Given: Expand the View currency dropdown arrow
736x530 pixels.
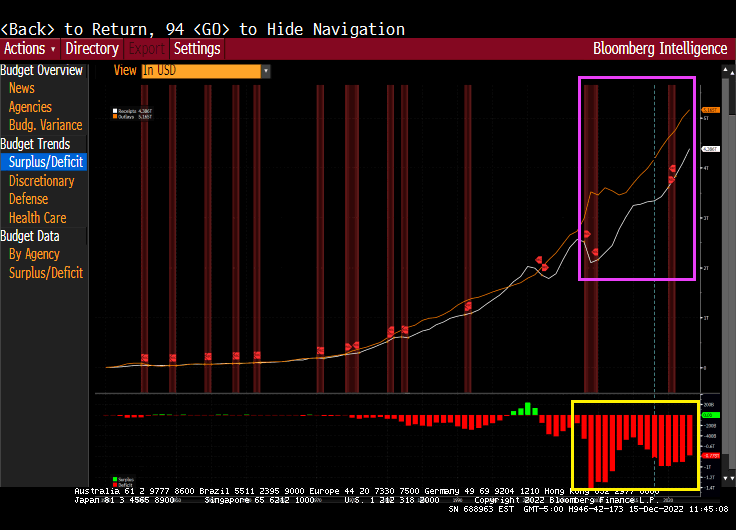Looking at the screenshot, I should (x=266, y=71).
